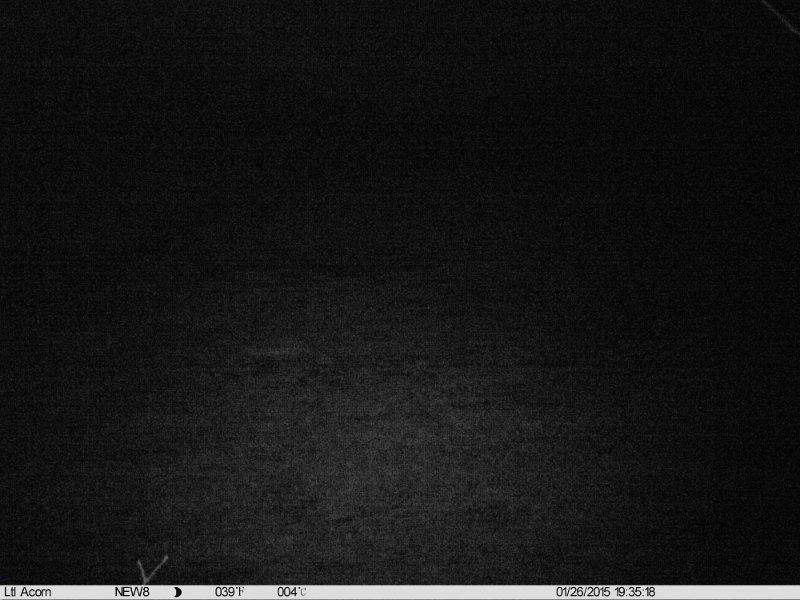Click the blank info strip gap before the date
This screenshot has height=600, width=800.
coord(430,592)
